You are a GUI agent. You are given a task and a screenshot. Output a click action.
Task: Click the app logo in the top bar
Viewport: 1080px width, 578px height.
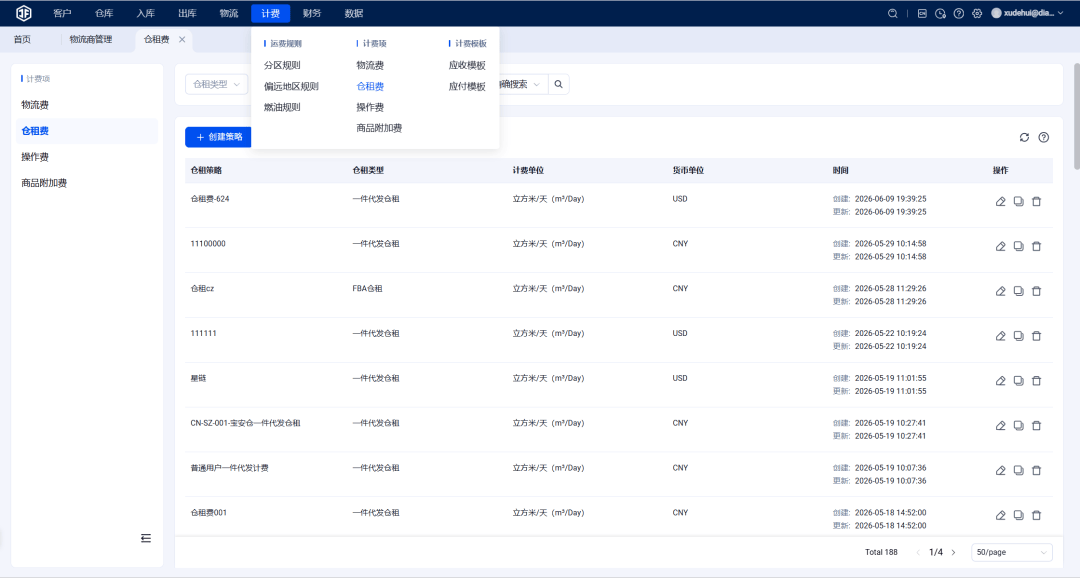[x=23, y=13]
